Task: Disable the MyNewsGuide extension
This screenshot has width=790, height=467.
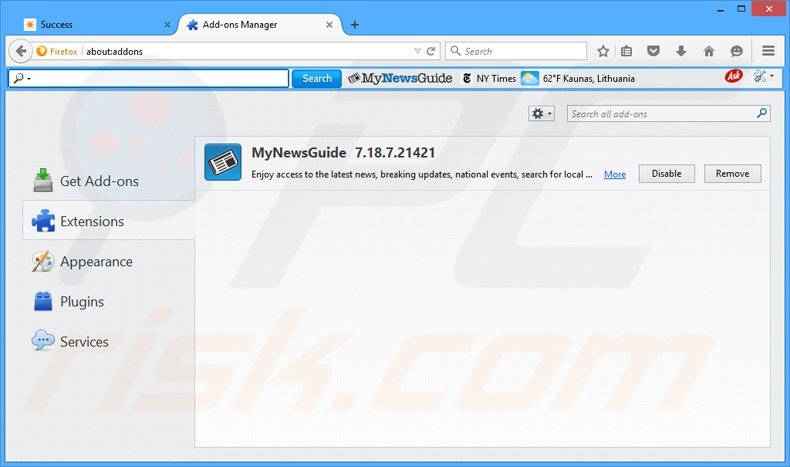Action: click(667, 173)
